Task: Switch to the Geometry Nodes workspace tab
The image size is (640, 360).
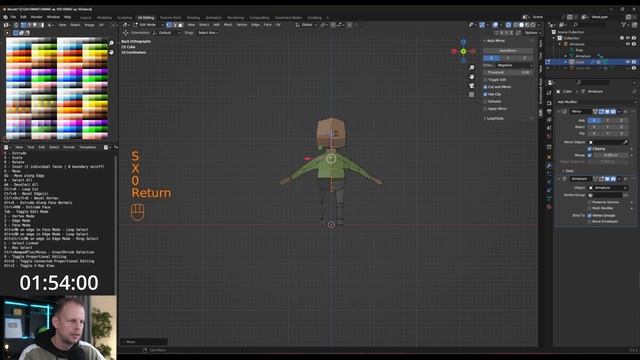Action: (288, 18)
